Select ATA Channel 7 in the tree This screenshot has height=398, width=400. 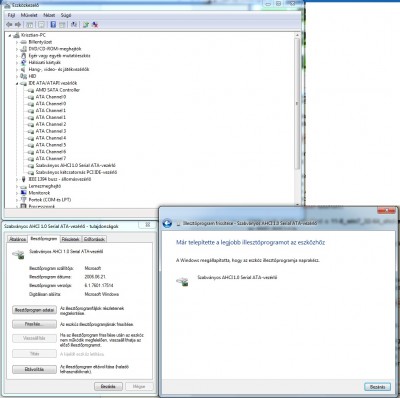coord(51,158)
